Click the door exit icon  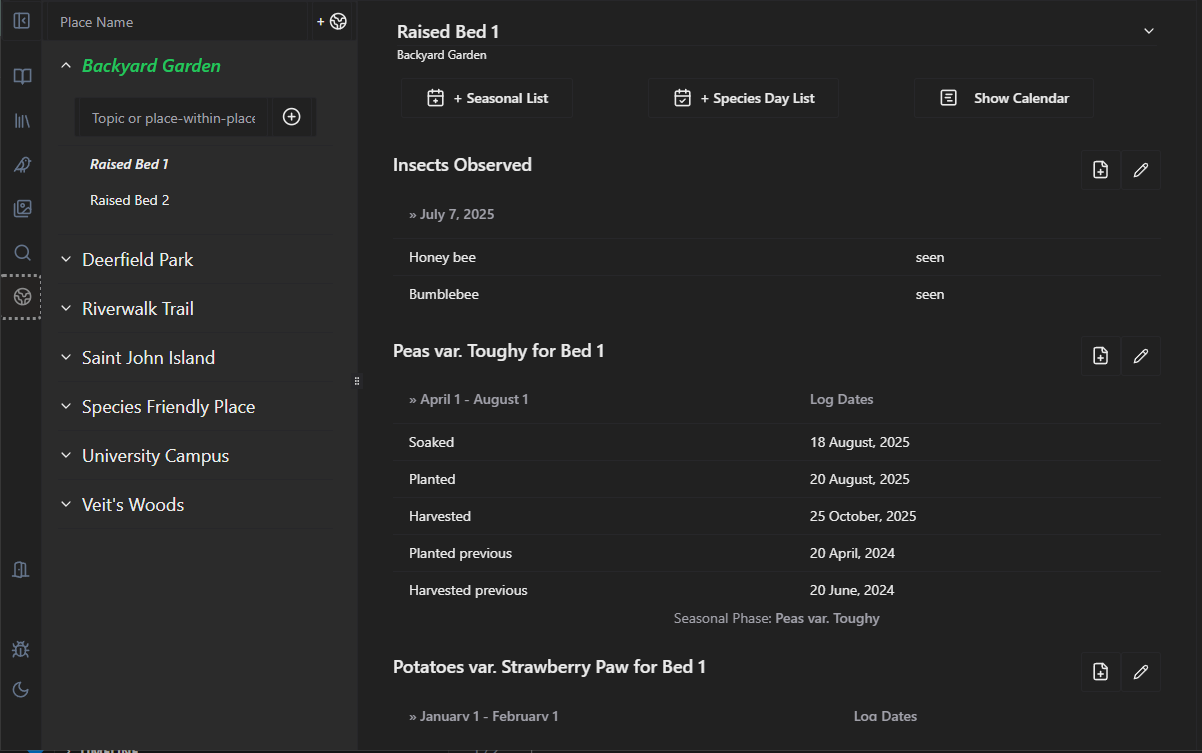tap(21, 569)
